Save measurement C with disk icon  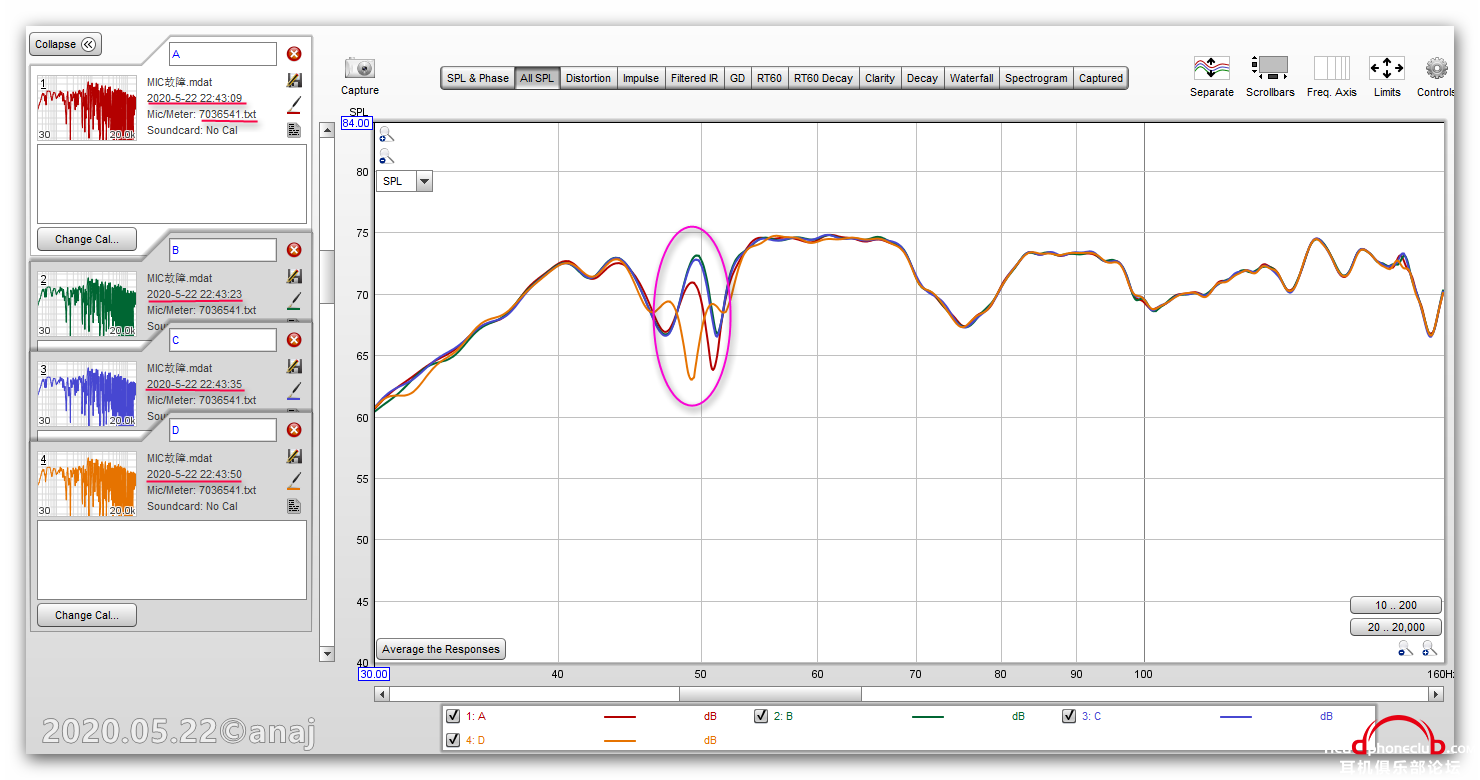(294, 366)
